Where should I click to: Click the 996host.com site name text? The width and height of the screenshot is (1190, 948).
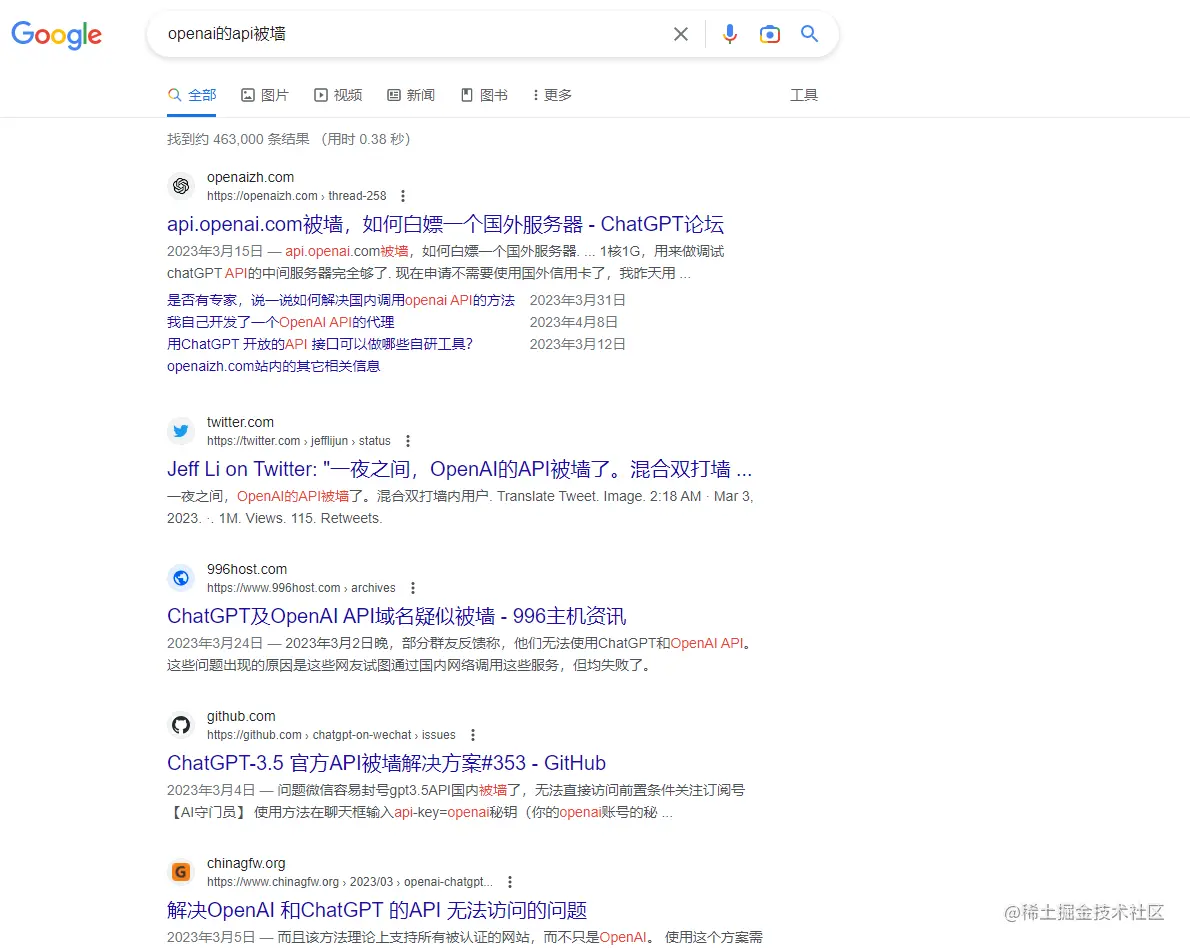tap(247, 569)
